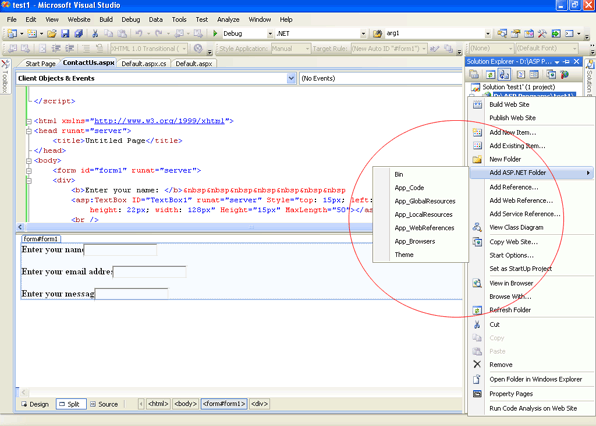Image resolution: width=596 pixels, height=426 pixels.
Task: Open the Debug configuration dropdown
Action: click(270, 34)
